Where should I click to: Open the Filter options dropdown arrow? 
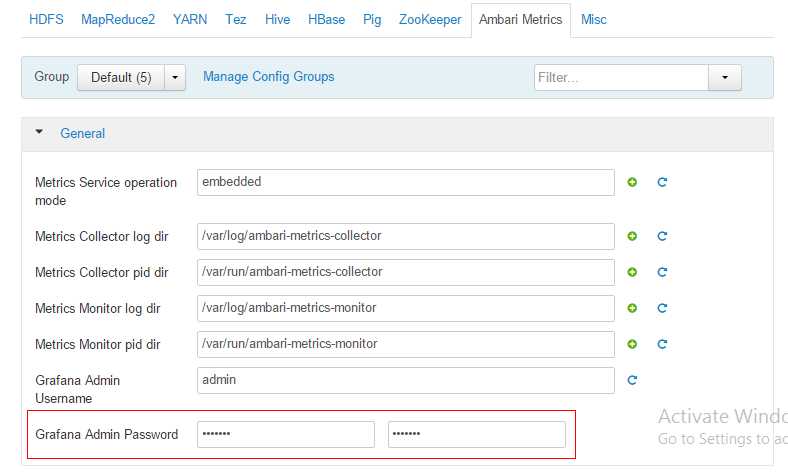(x=725, y=77)
